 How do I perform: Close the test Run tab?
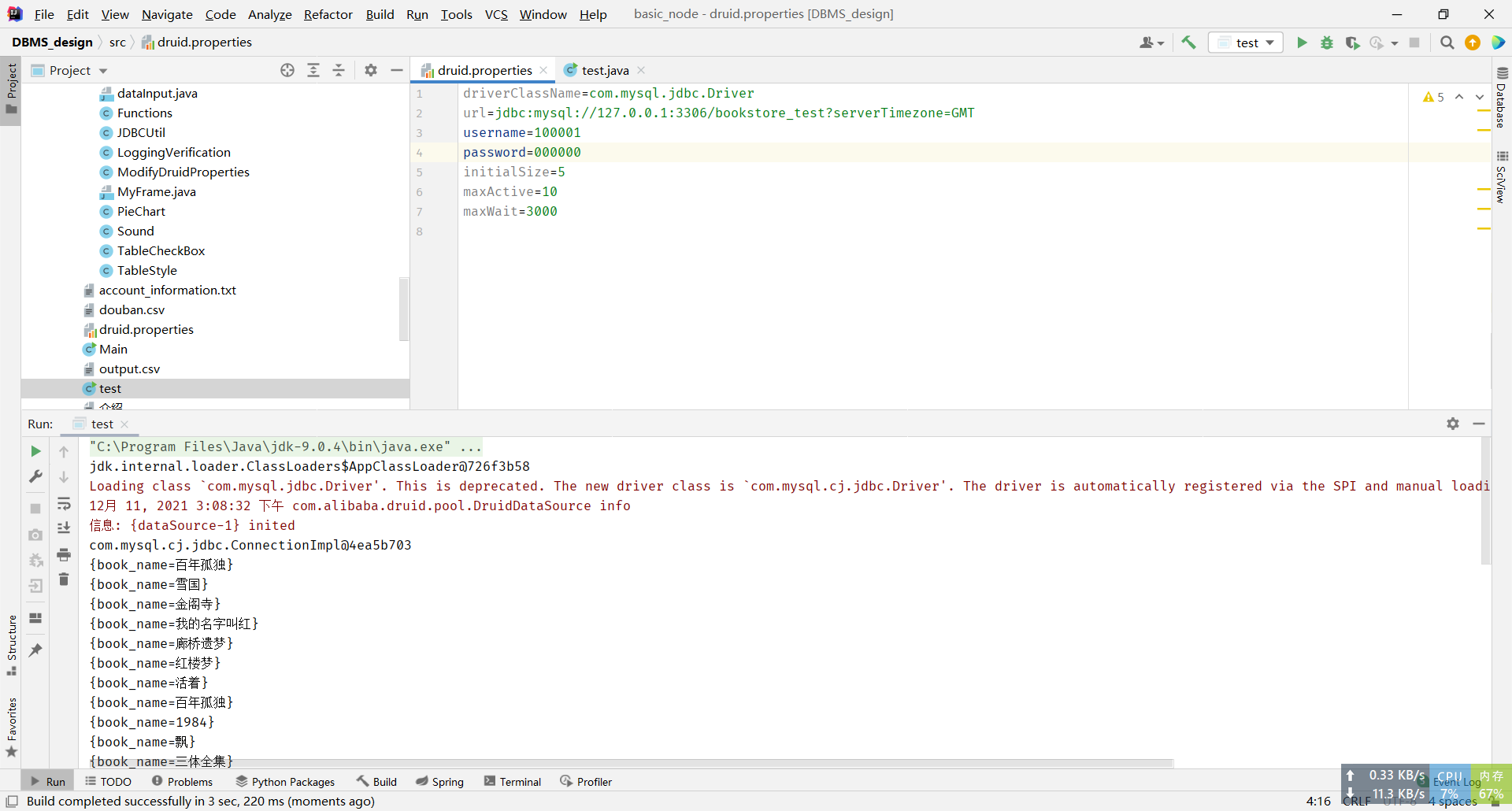click(124, 424)
